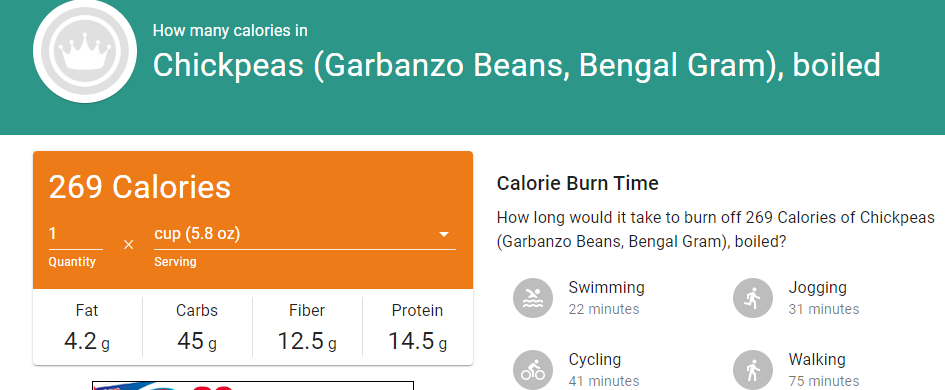This screenshot has width=945, height=390.
Task: Select the Cycling bicycle icon
Action: click(x=533, y=370)
